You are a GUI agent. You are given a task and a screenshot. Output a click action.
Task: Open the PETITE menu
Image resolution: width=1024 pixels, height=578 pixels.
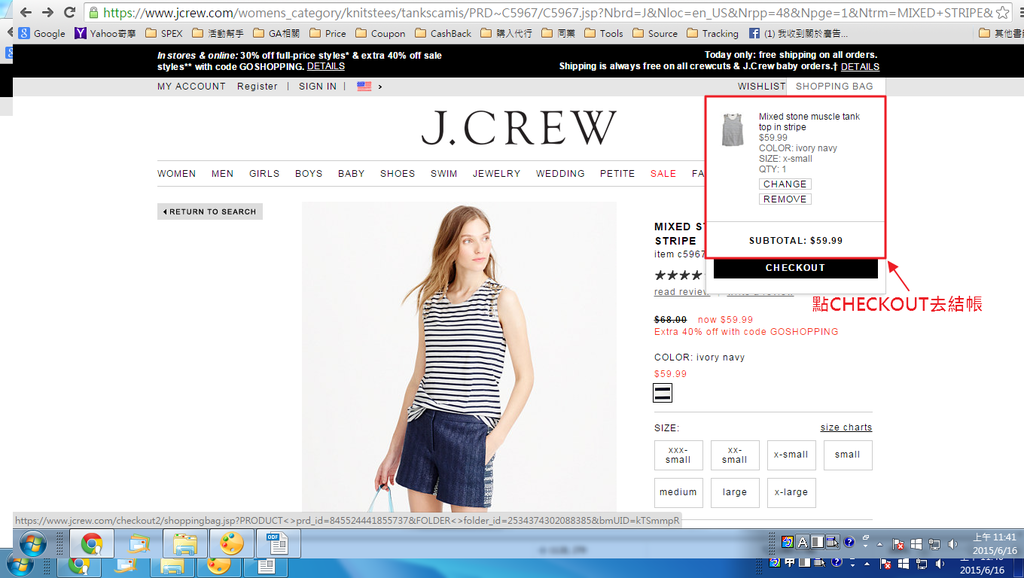tap(617, 174)
